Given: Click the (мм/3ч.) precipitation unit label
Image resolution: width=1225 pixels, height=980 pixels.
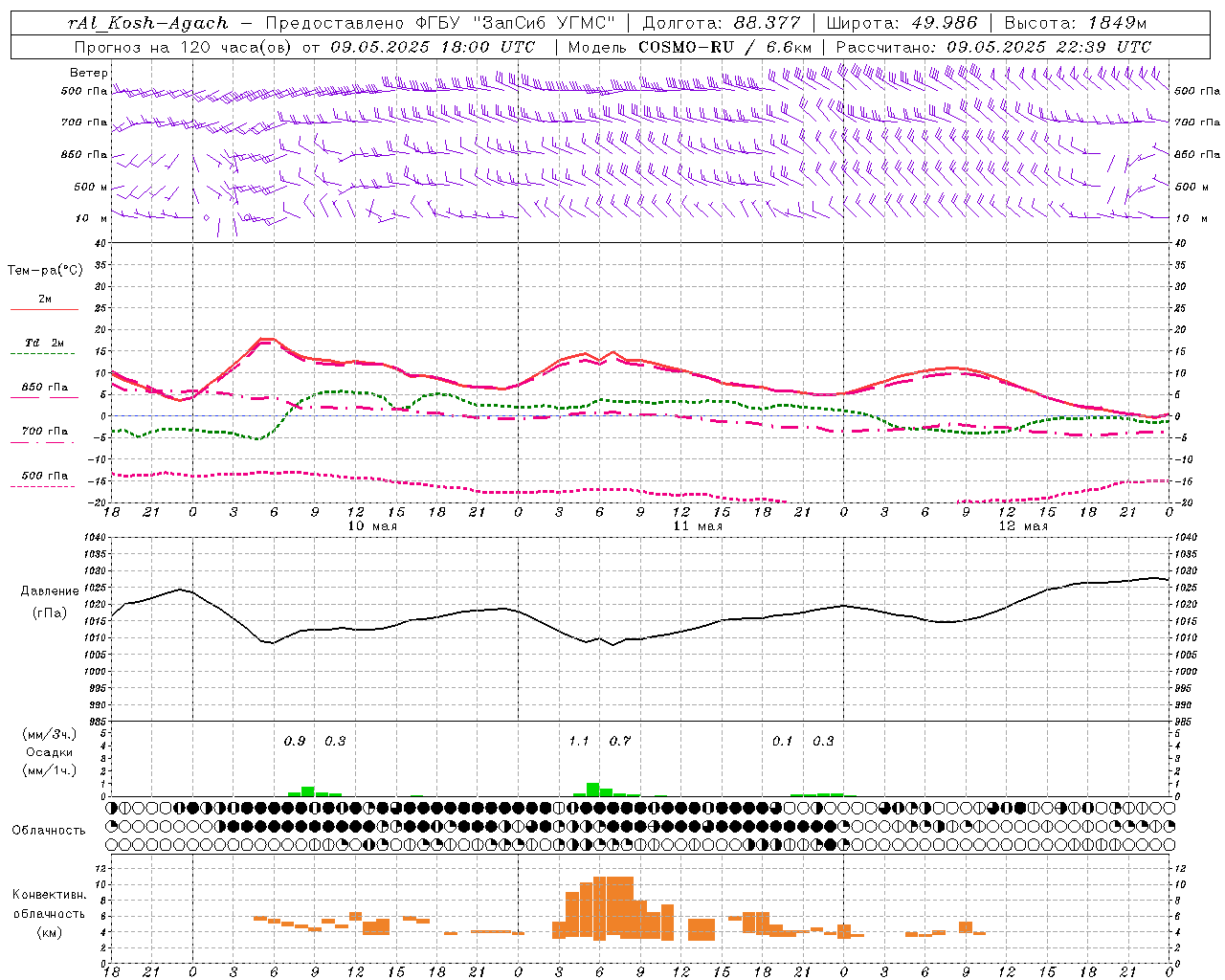Looking at the screenshot, I should [50, 734].
